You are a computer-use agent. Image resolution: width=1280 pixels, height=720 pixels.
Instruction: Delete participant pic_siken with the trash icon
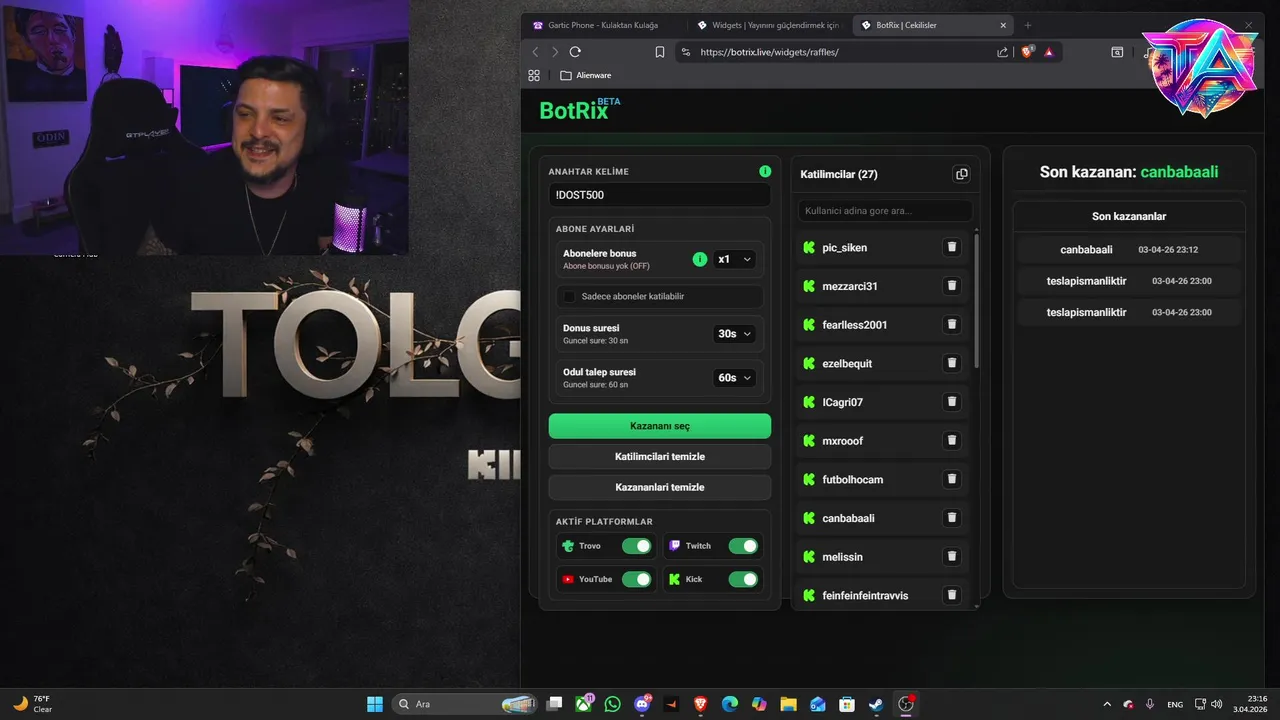(952, 247)
